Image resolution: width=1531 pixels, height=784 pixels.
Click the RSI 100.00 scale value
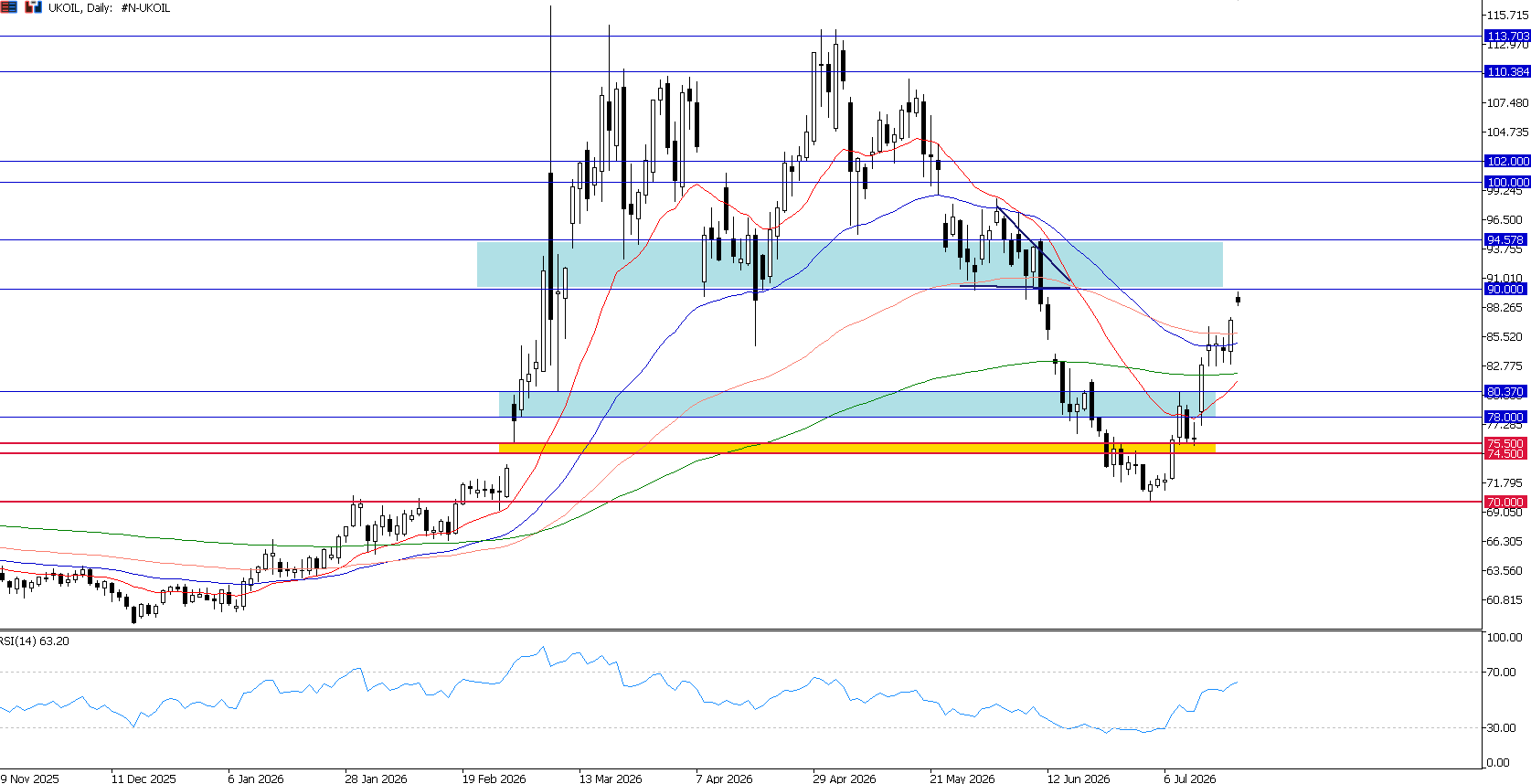[1504, 638]
